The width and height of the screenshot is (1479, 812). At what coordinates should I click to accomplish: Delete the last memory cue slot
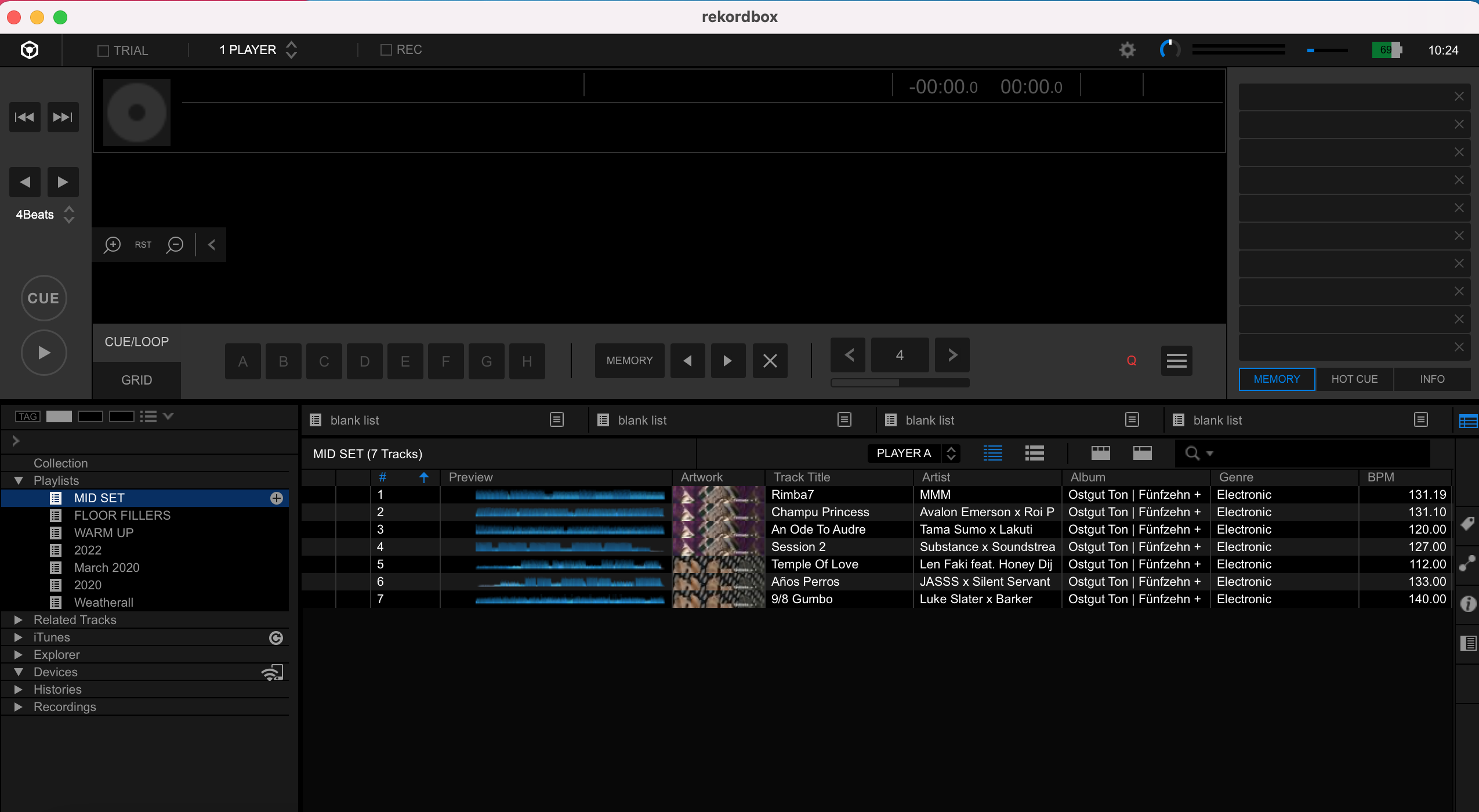click(1459, 347)
